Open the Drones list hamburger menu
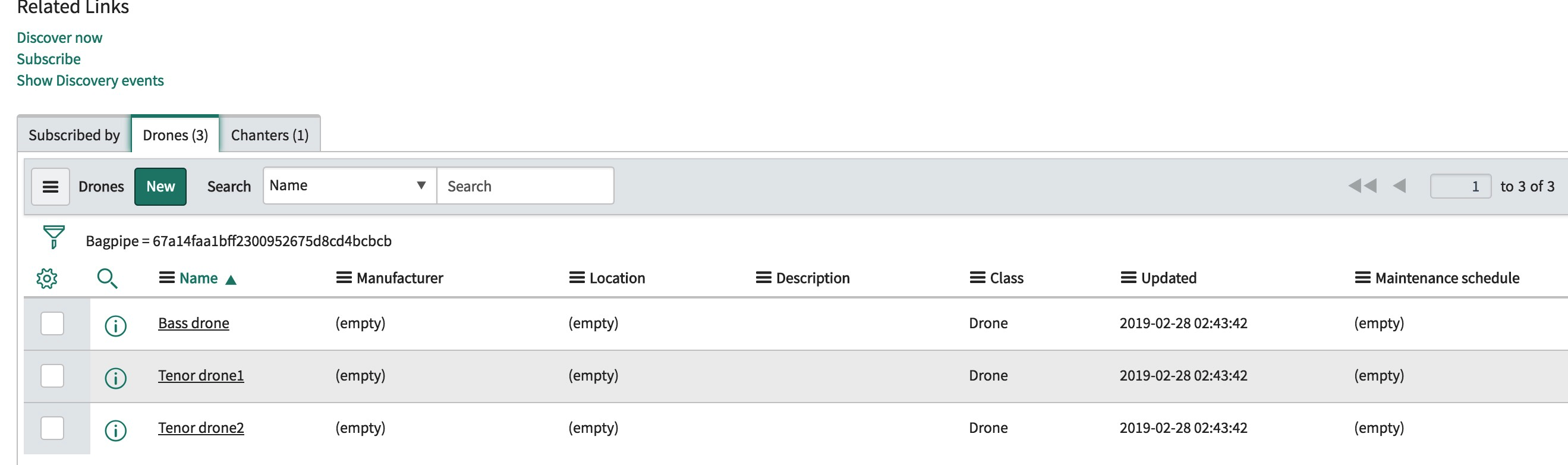 51,186
